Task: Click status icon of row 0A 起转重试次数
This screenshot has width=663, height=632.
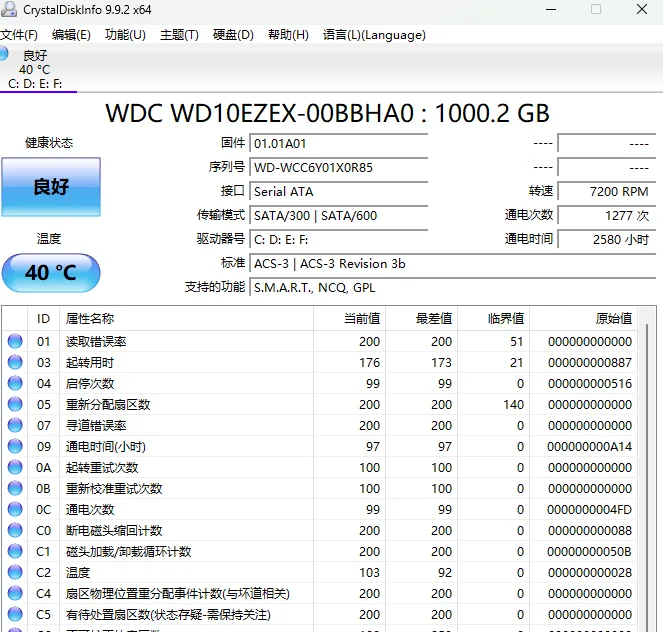Action: pos(15,467)
